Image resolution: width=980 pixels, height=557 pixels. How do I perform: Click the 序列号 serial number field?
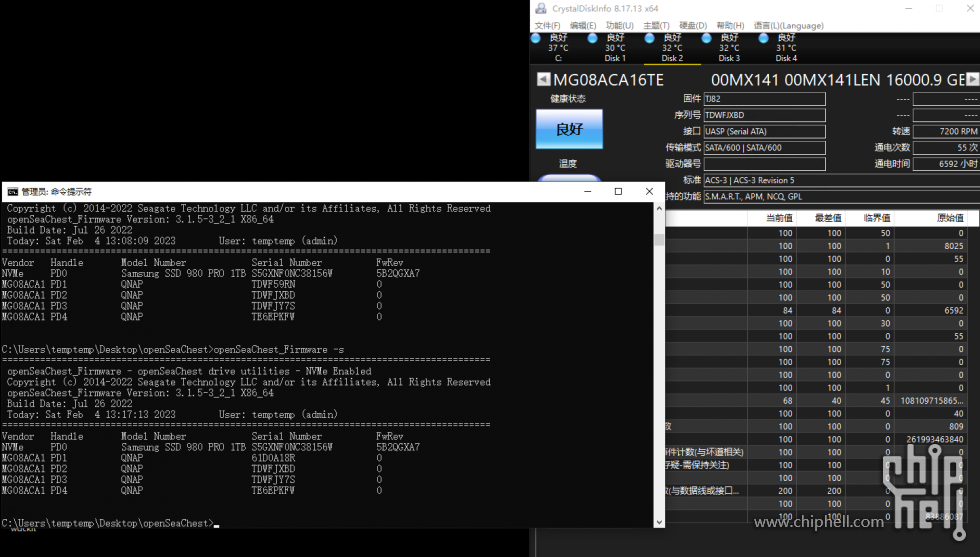(x=764, y=115)
